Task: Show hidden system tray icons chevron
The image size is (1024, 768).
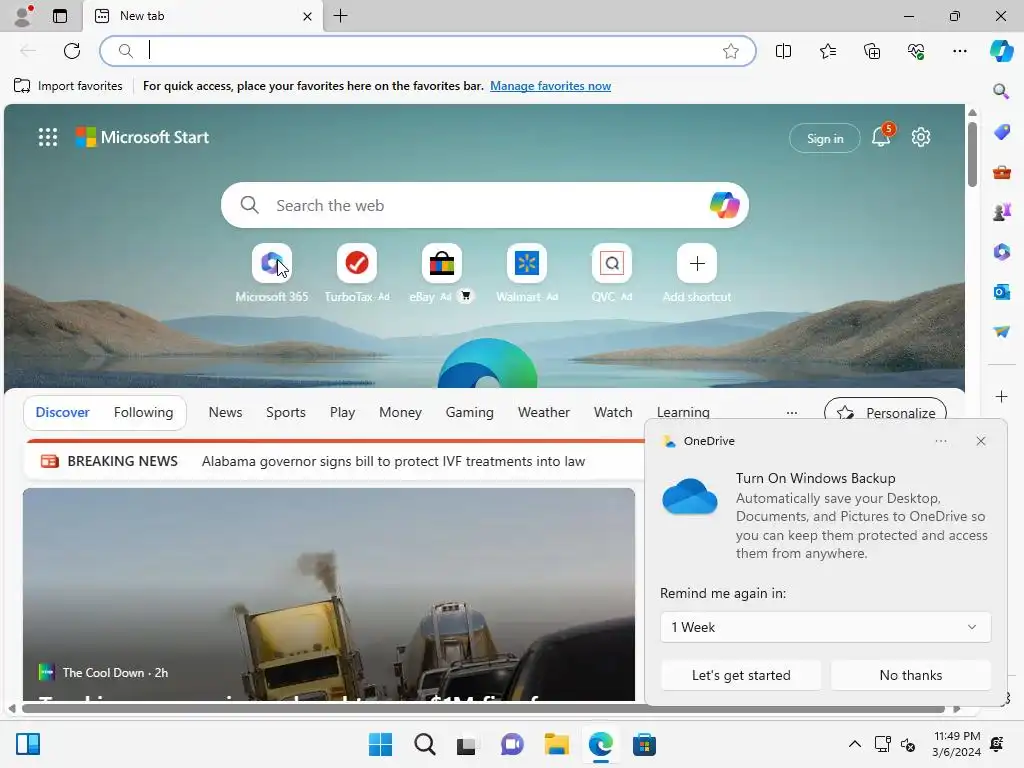Action: point(854,744)
